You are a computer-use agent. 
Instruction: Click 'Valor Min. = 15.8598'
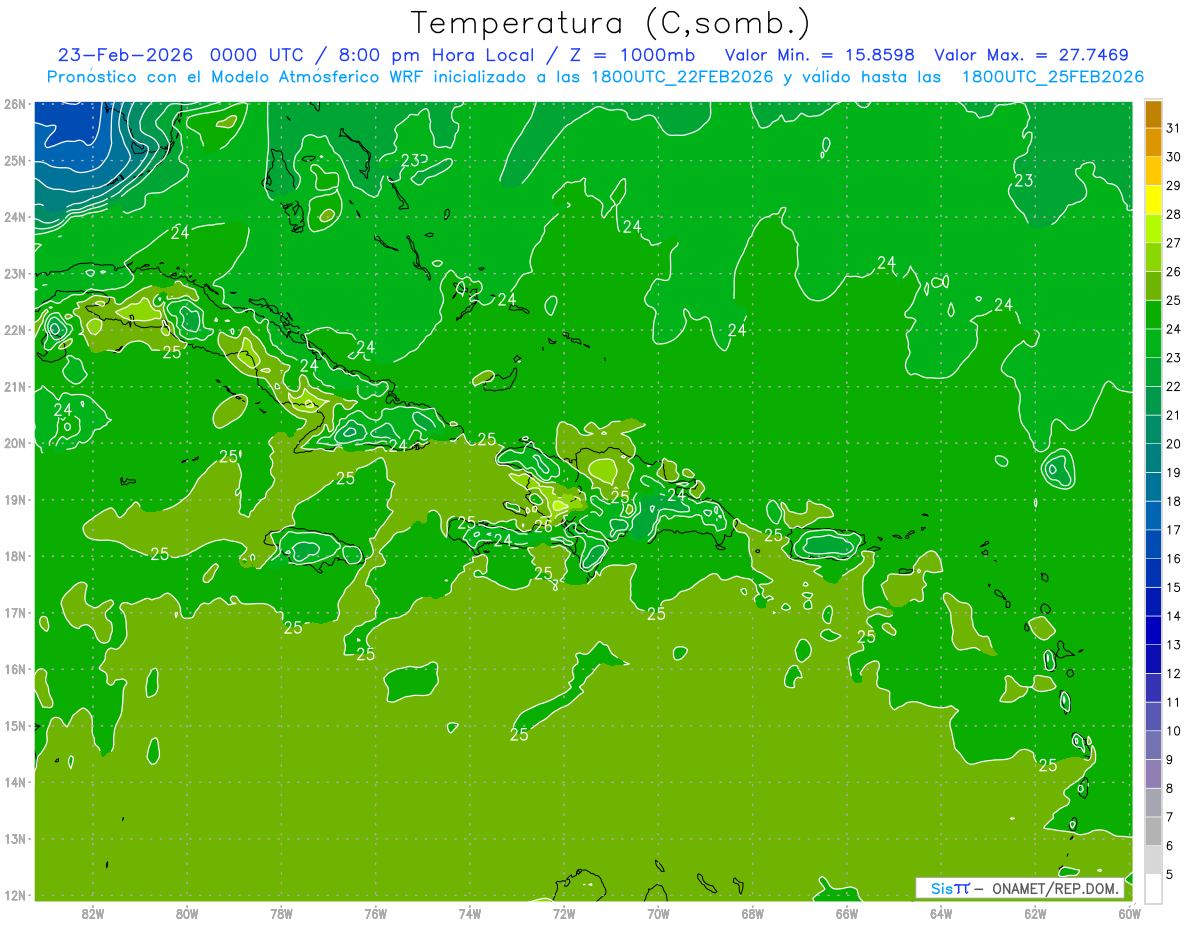819,55
